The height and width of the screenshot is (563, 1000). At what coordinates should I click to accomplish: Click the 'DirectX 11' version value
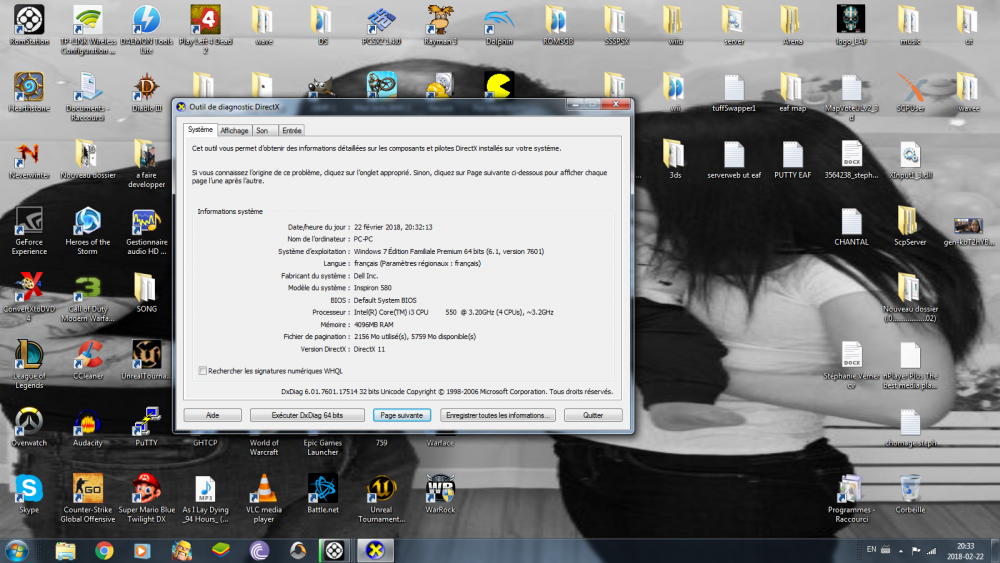pos(369,349)
